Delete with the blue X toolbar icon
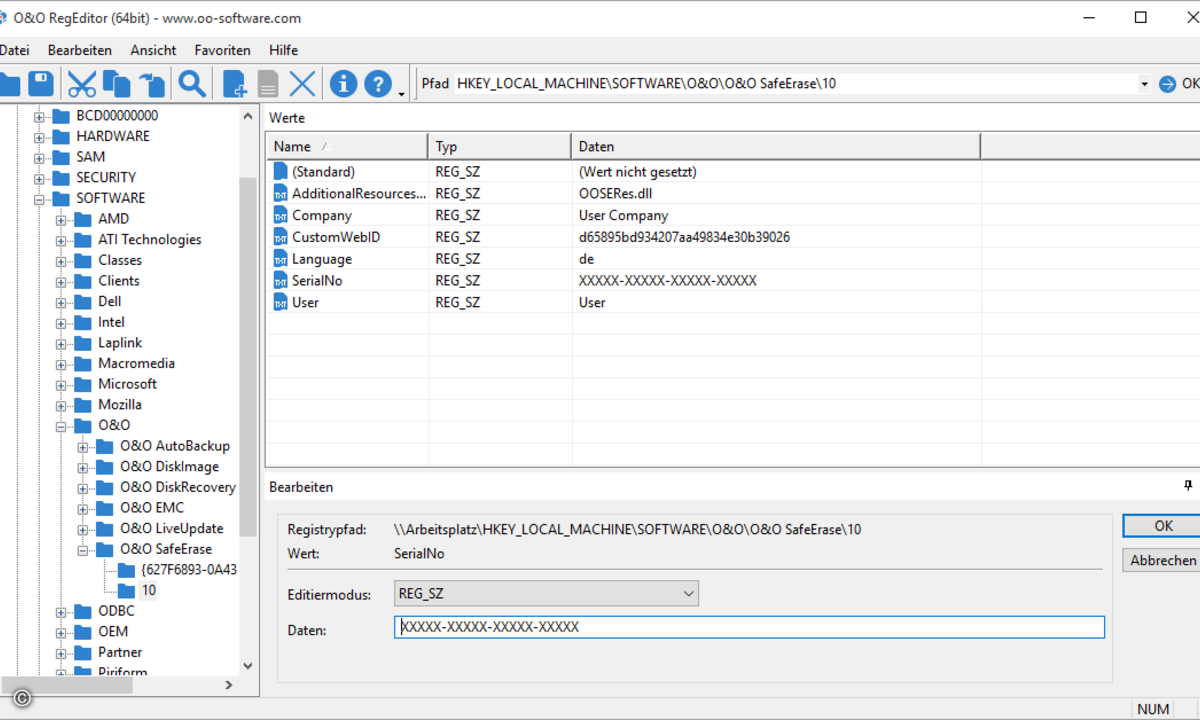This screenshot has width=1200, height=720. pyautogui.click(x=302, y=84)
